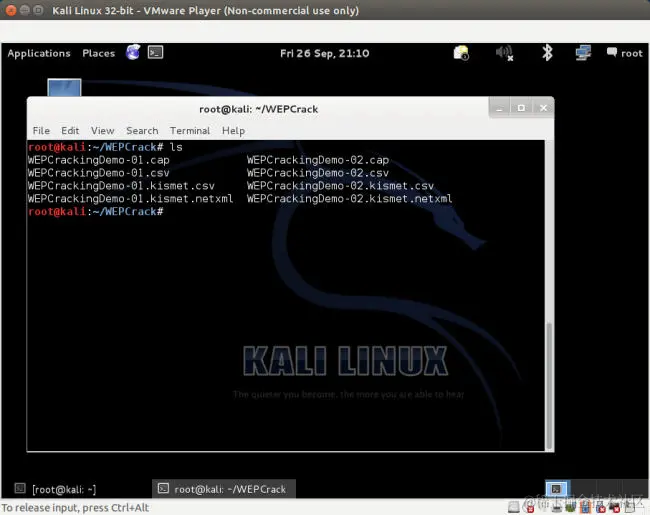Click WEPCrackingDemo-01.cap in the listing
This screenshot has height=515, width=650.
click(99, 160)
